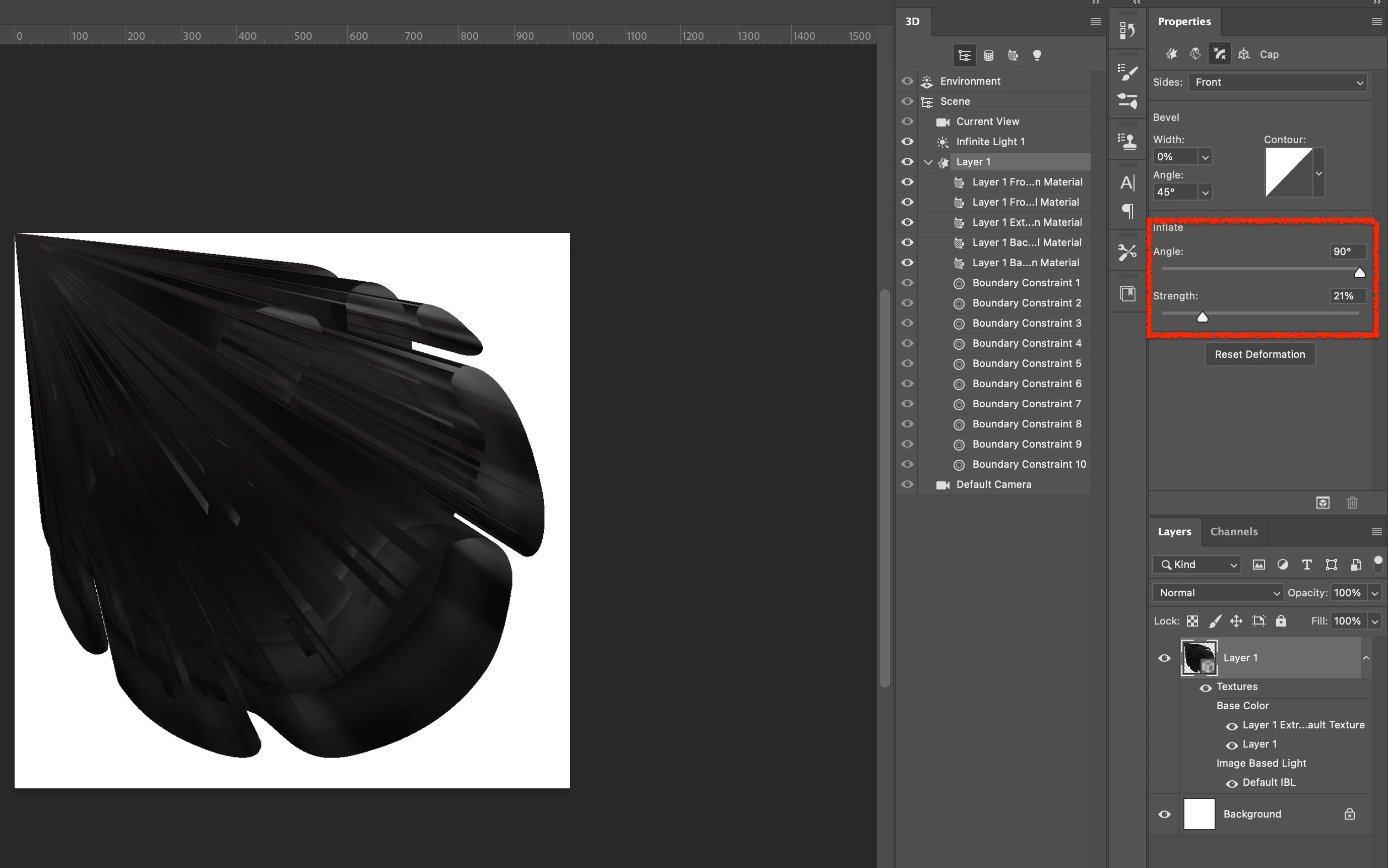This screenshot has height=868, width=1388.
Task: Click the Reset Deformation button
Action: coord(1259,354)
